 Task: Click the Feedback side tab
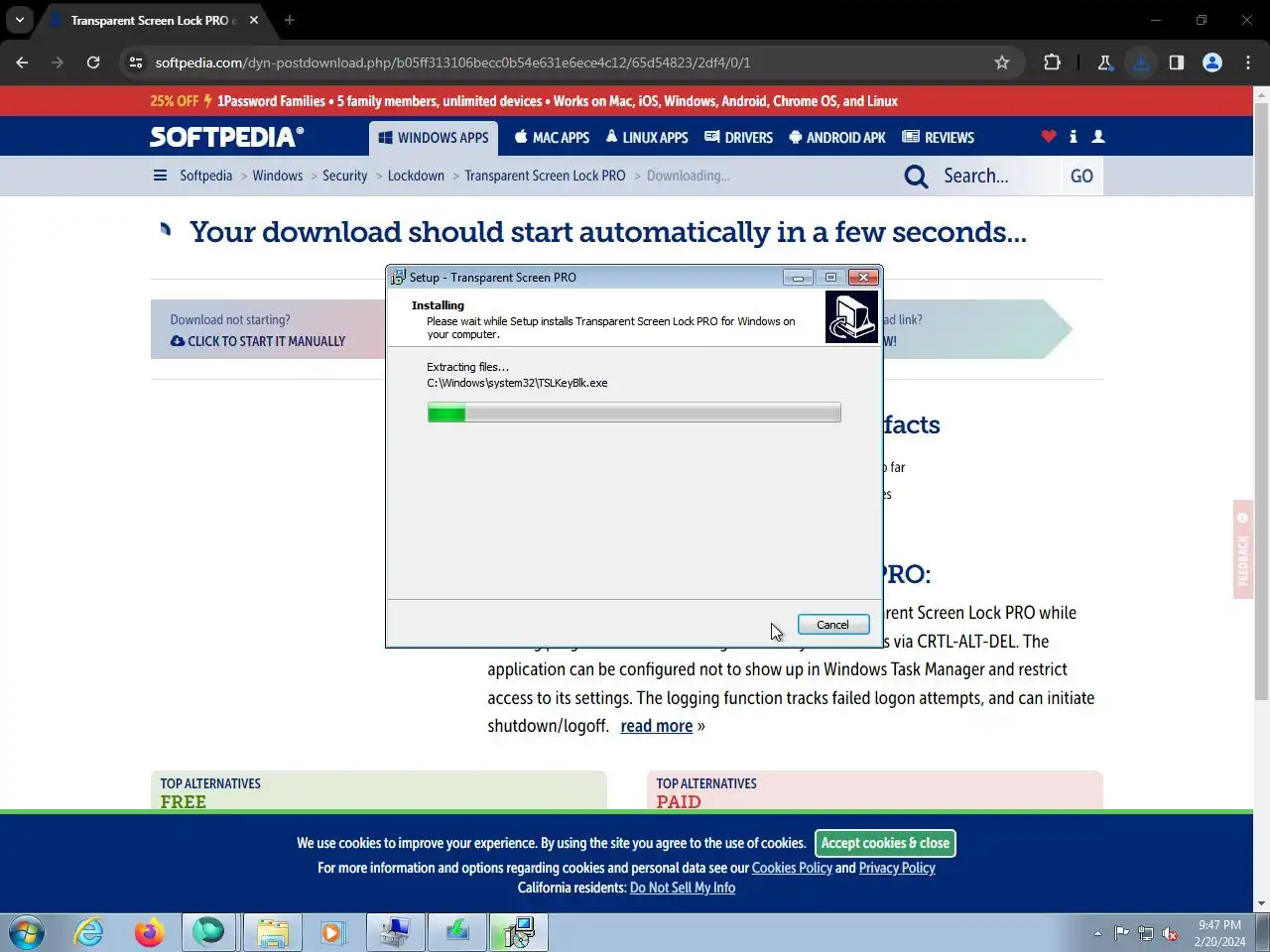point(1242,549)
